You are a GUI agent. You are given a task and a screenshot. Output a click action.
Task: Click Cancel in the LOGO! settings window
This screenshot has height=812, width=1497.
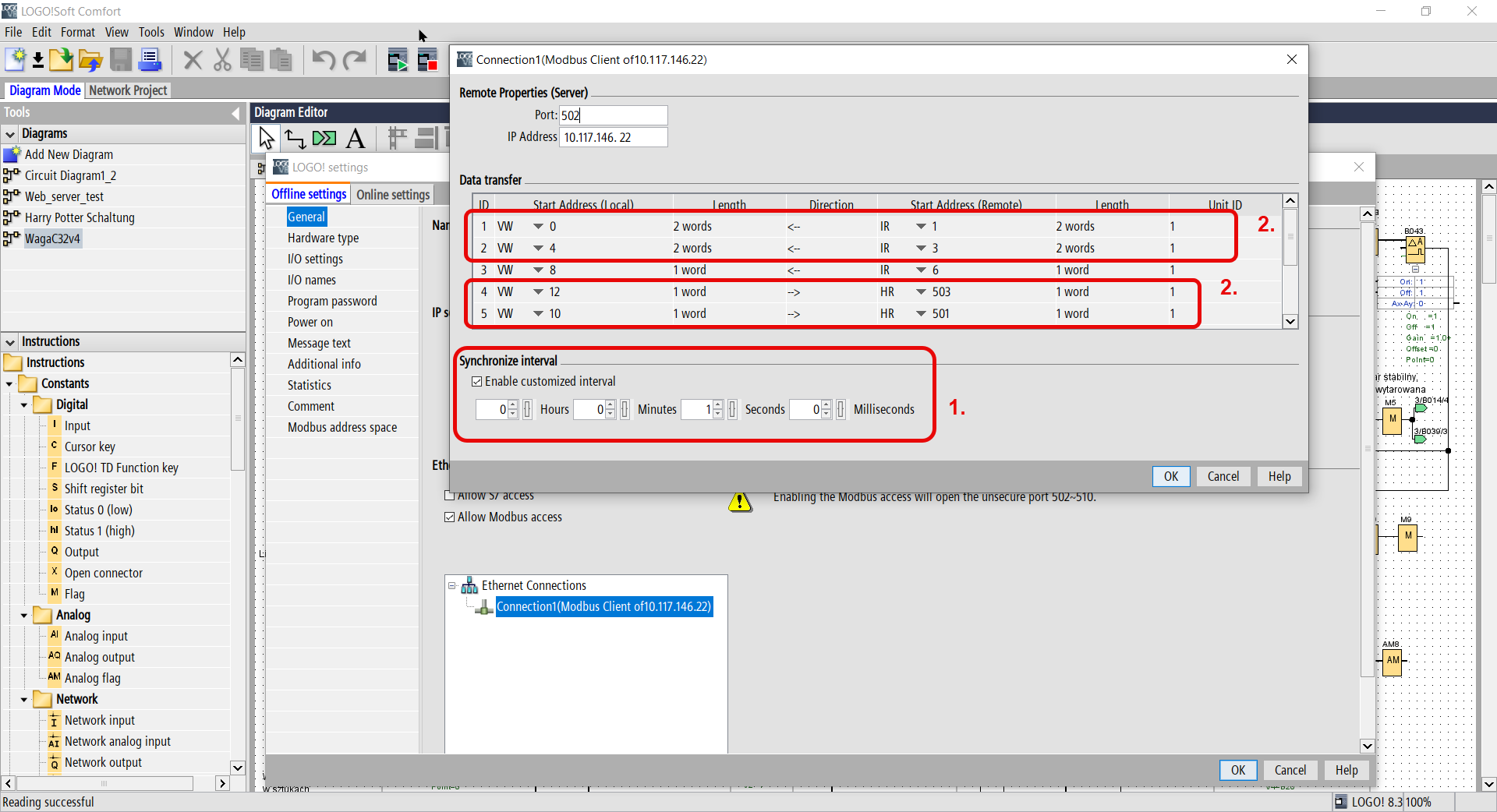1290,771
